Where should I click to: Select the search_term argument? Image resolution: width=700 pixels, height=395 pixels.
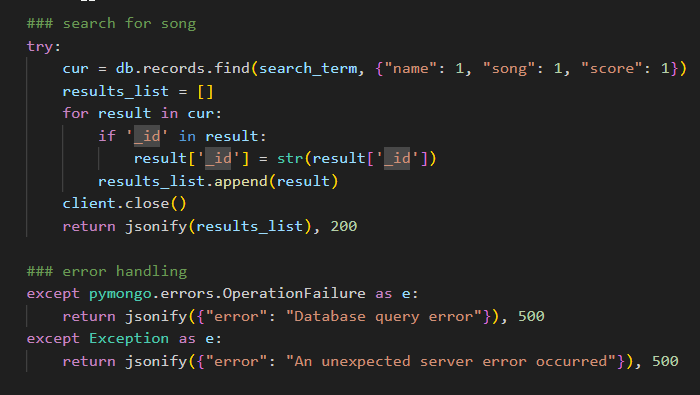[x=308, y=68]
